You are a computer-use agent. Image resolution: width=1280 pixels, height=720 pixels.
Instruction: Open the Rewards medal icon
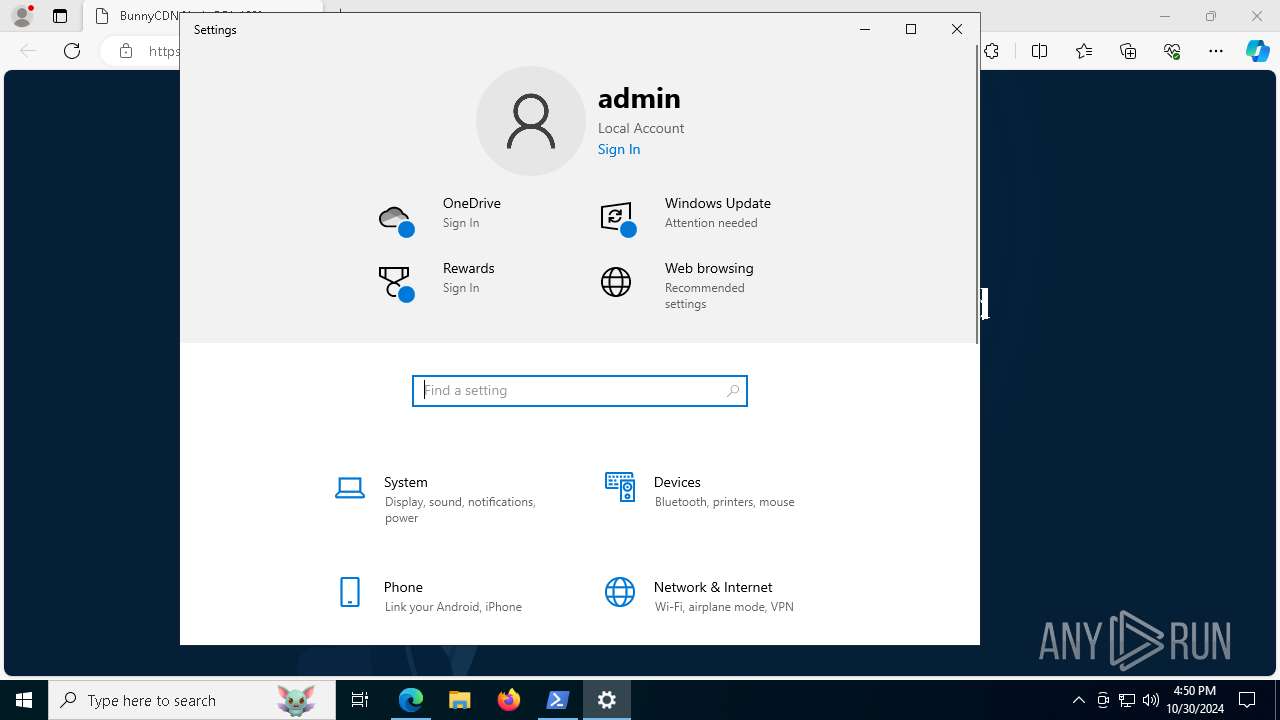click(x=396, y=283)
